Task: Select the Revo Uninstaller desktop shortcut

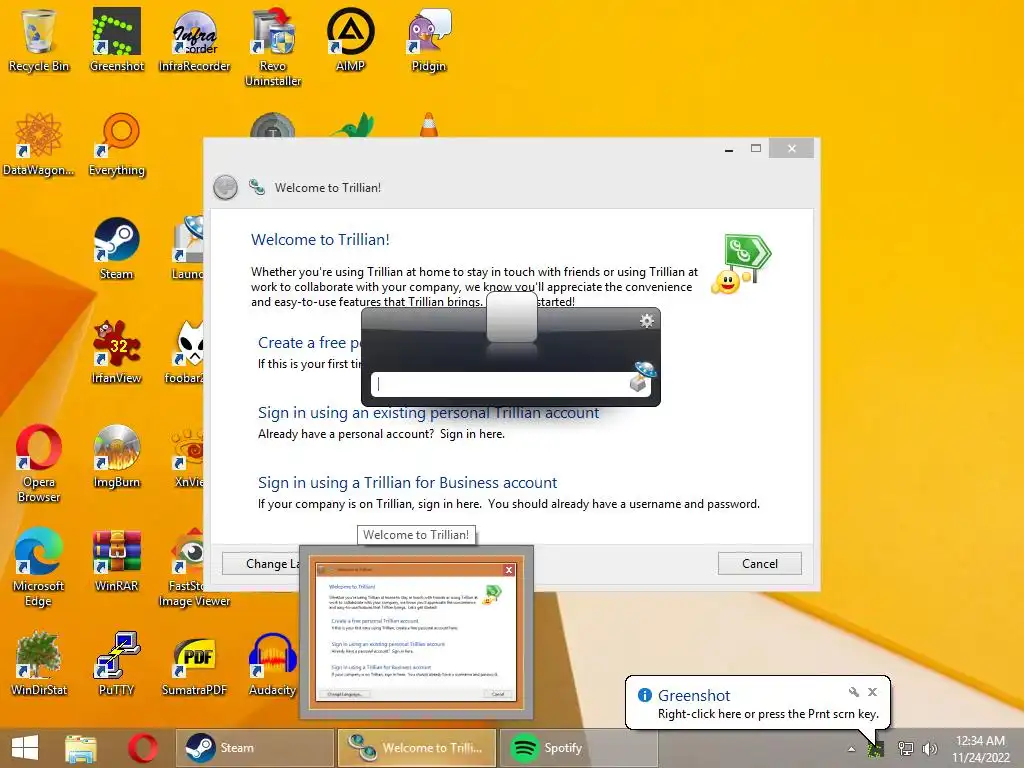Action: point(273,48)
